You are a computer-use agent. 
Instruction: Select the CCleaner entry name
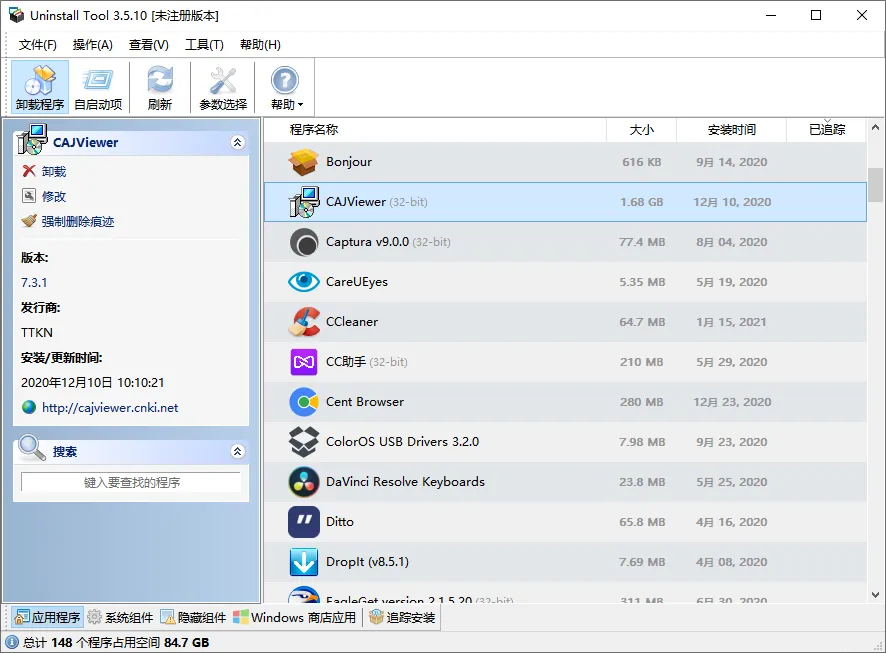coord(352,322)
